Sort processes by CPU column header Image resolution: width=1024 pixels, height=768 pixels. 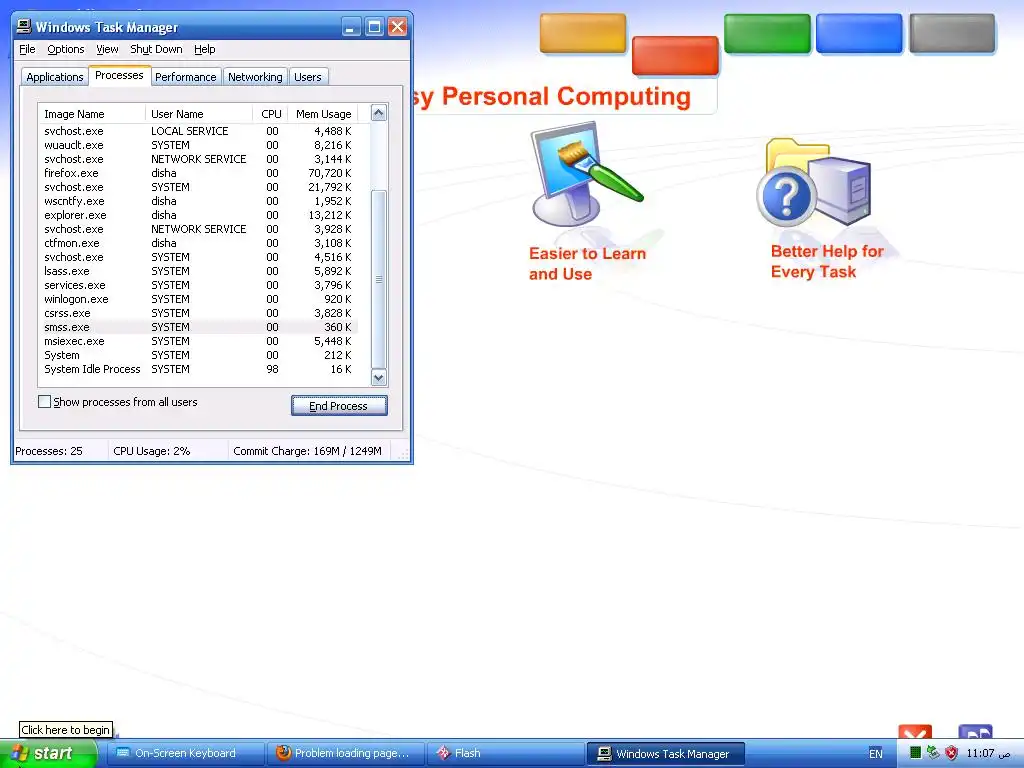pyautogui.click(x=270, y=114)
